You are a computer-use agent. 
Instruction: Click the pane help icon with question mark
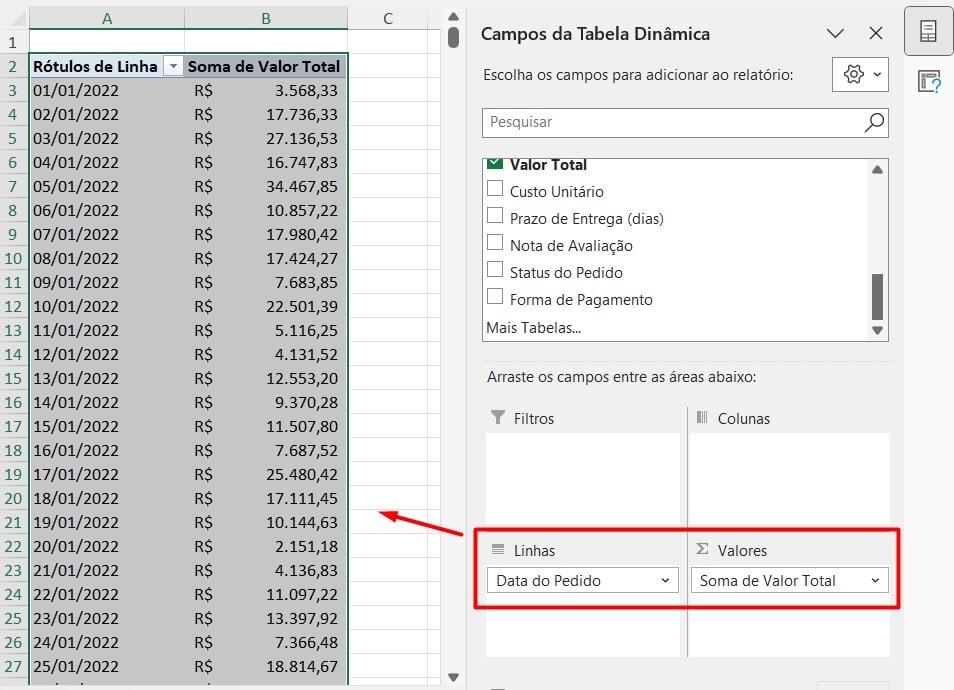coord(928,82)
